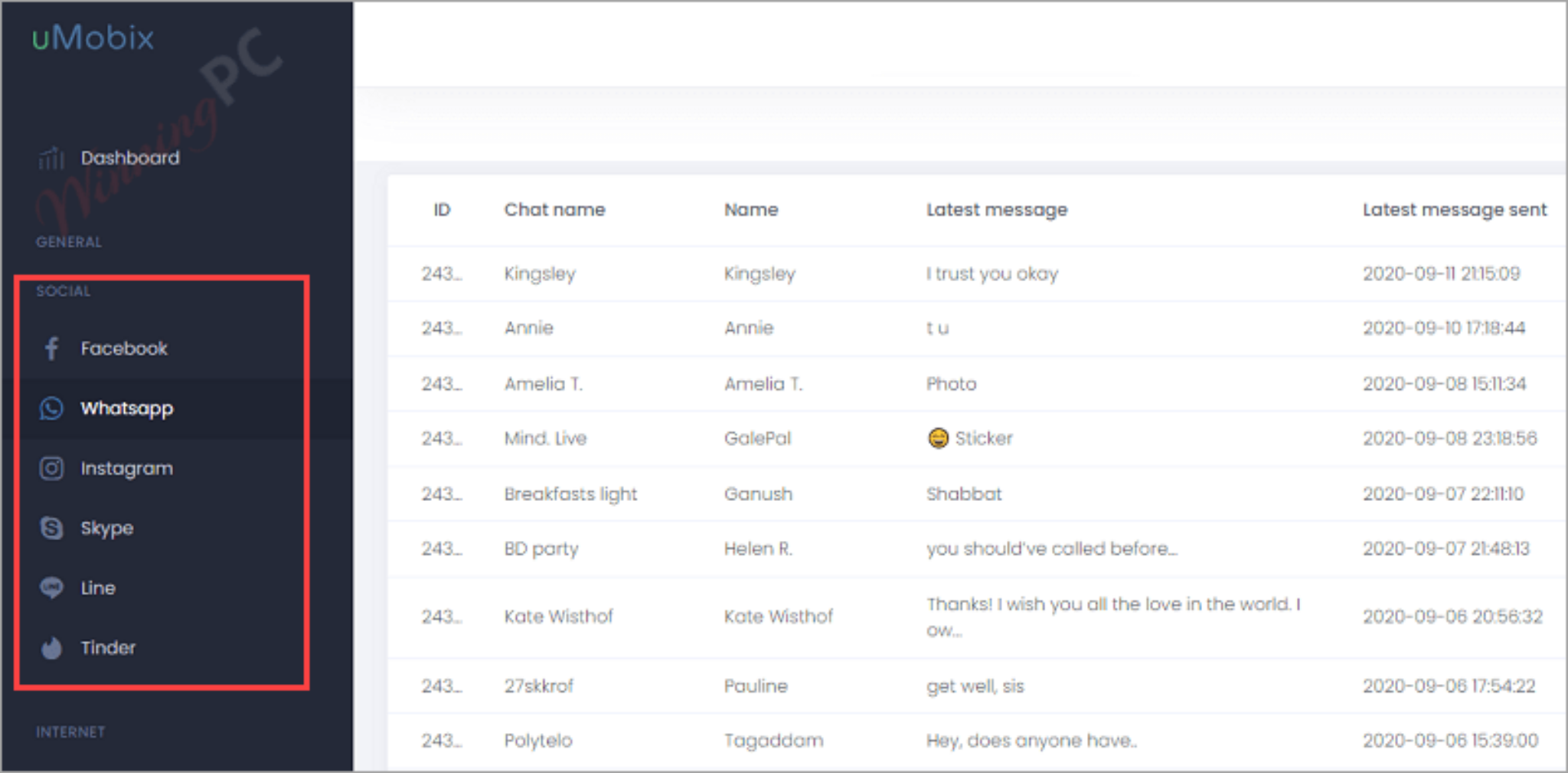Click the Skype logo icon

(51, 528)
